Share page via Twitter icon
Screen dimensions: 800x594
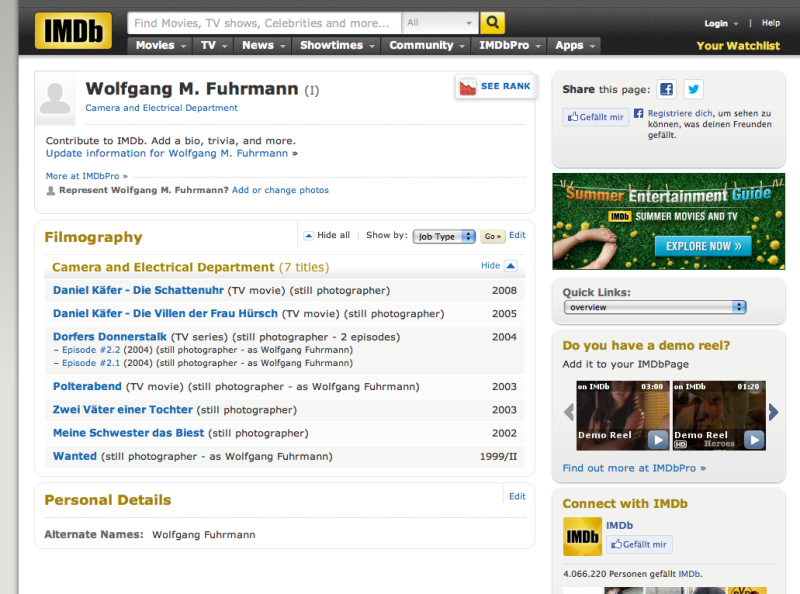(693, 89)
